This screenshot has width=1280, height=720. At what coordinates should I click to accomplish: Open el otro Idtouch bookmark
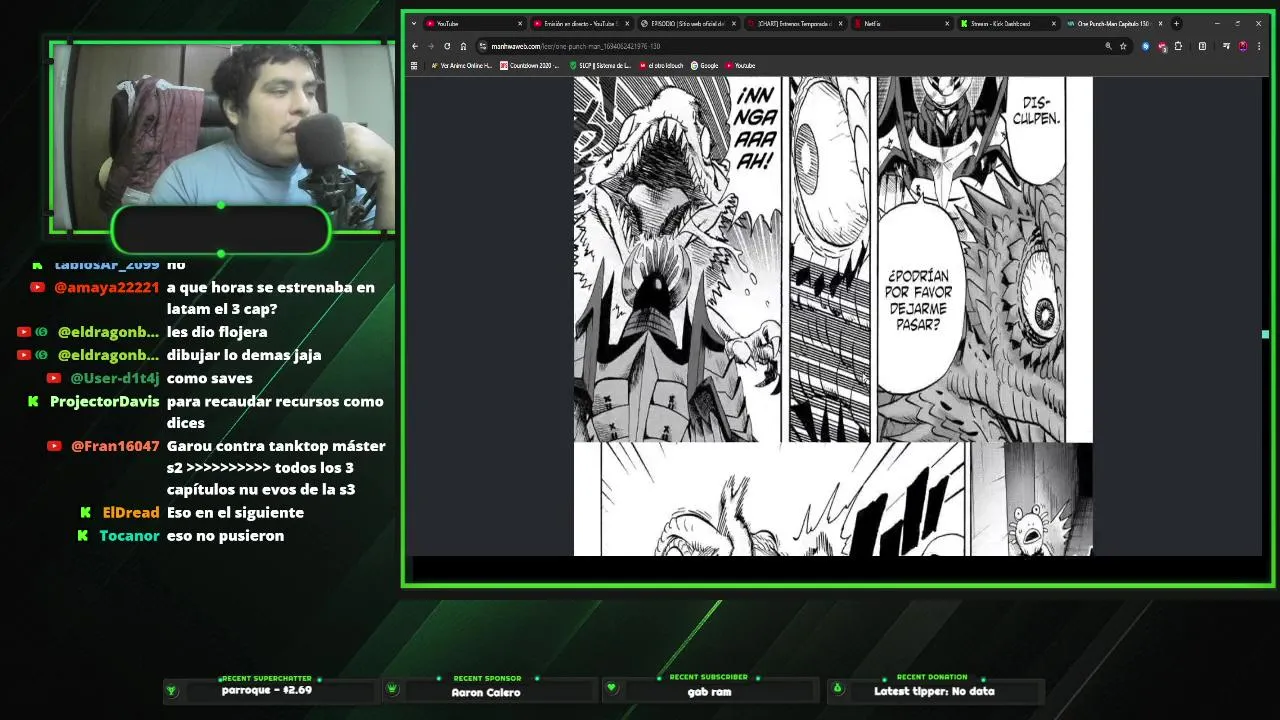pyautogui.click(x=662, y=66)
